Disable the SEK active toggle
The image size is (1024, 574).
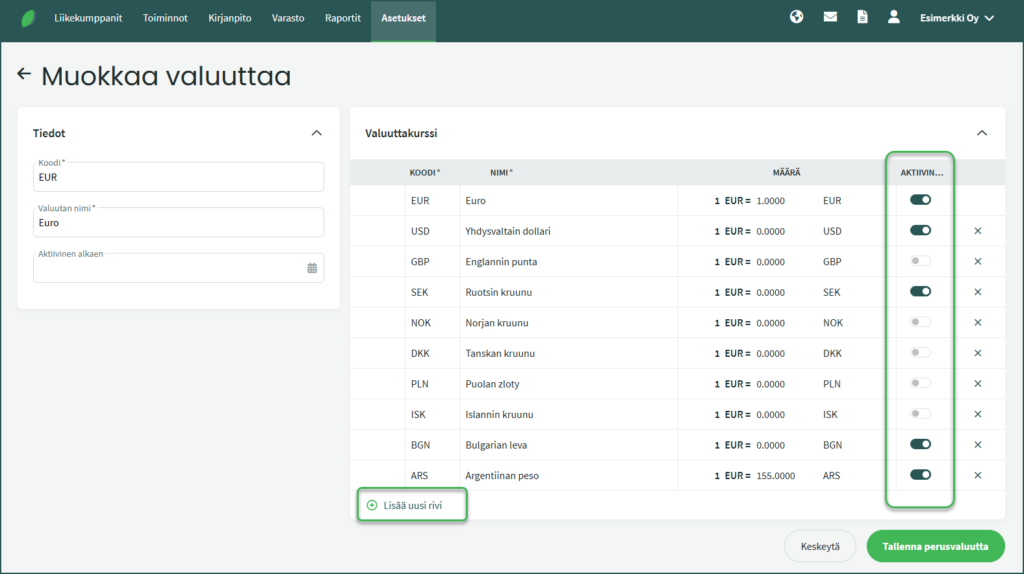tap(920, 292)
